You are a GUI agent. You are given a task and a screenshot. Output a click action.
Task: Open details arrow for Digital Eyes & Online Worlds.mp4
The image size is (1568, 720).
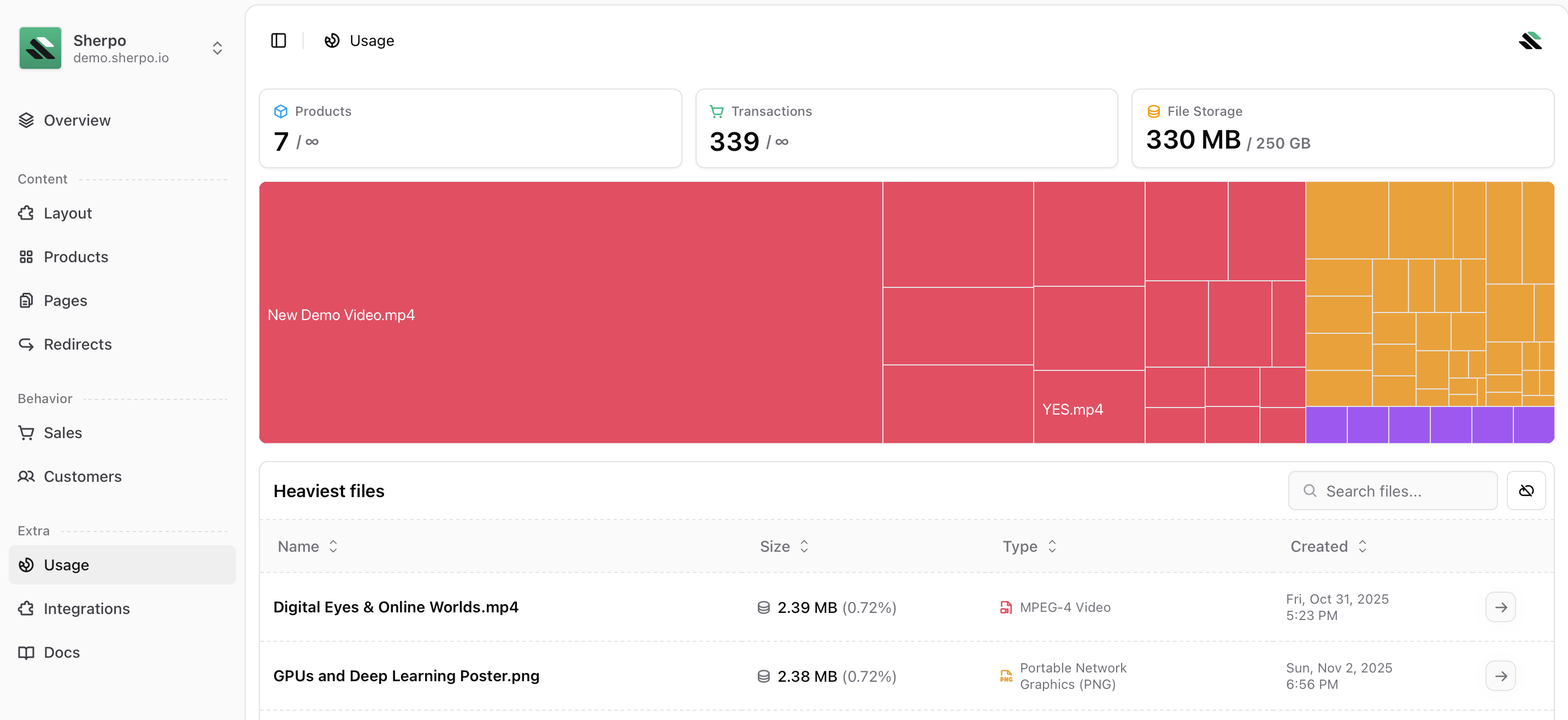1501,607
